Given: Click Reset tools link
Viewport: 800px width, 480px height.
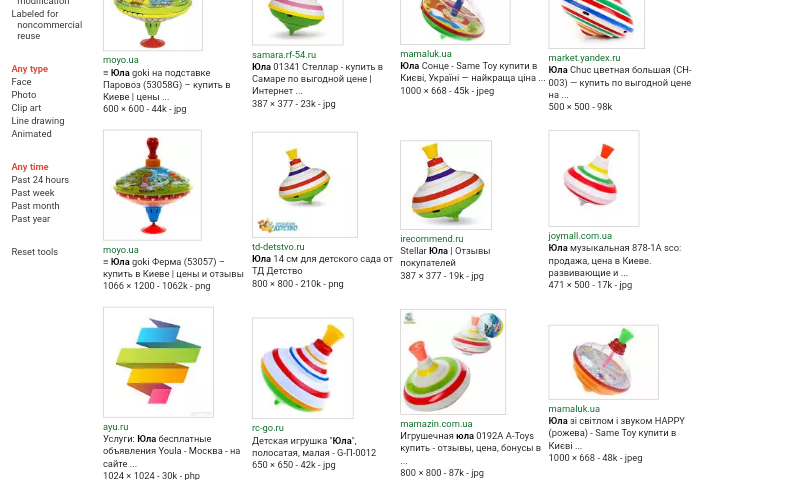Looking at the screenshot, I should [x=35, y=251].
